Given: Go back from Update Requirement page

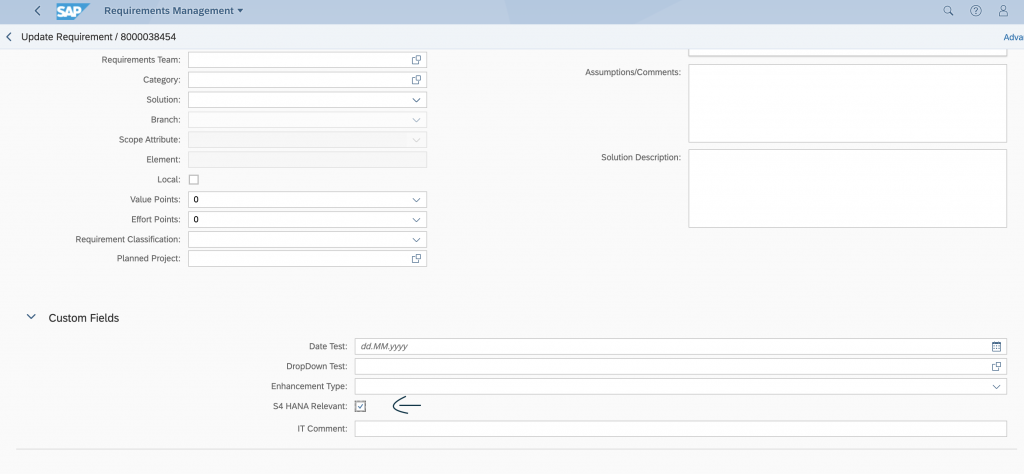Looking at the screenshot, I should pyautogui.click(x=9, y=37).
